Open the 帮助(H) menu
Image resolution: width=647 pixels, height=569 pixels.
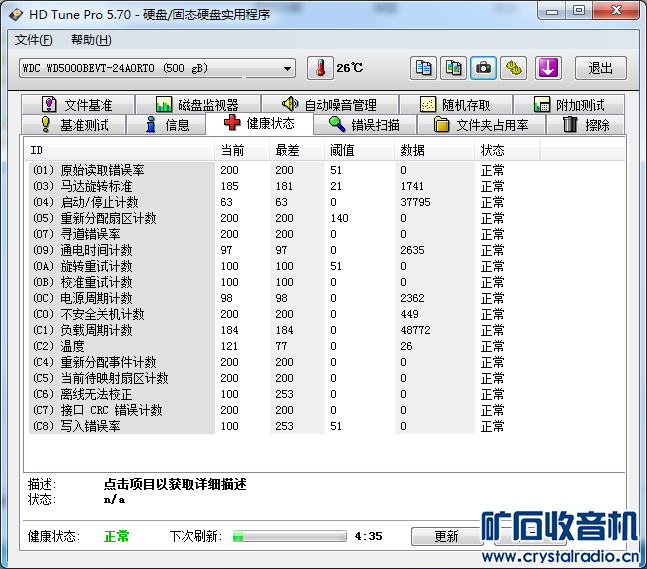[91, 40]
